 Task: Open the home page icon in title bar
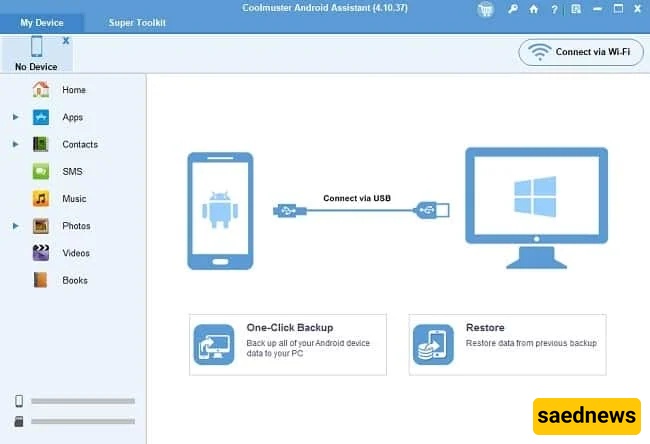(x=534, y=9)
